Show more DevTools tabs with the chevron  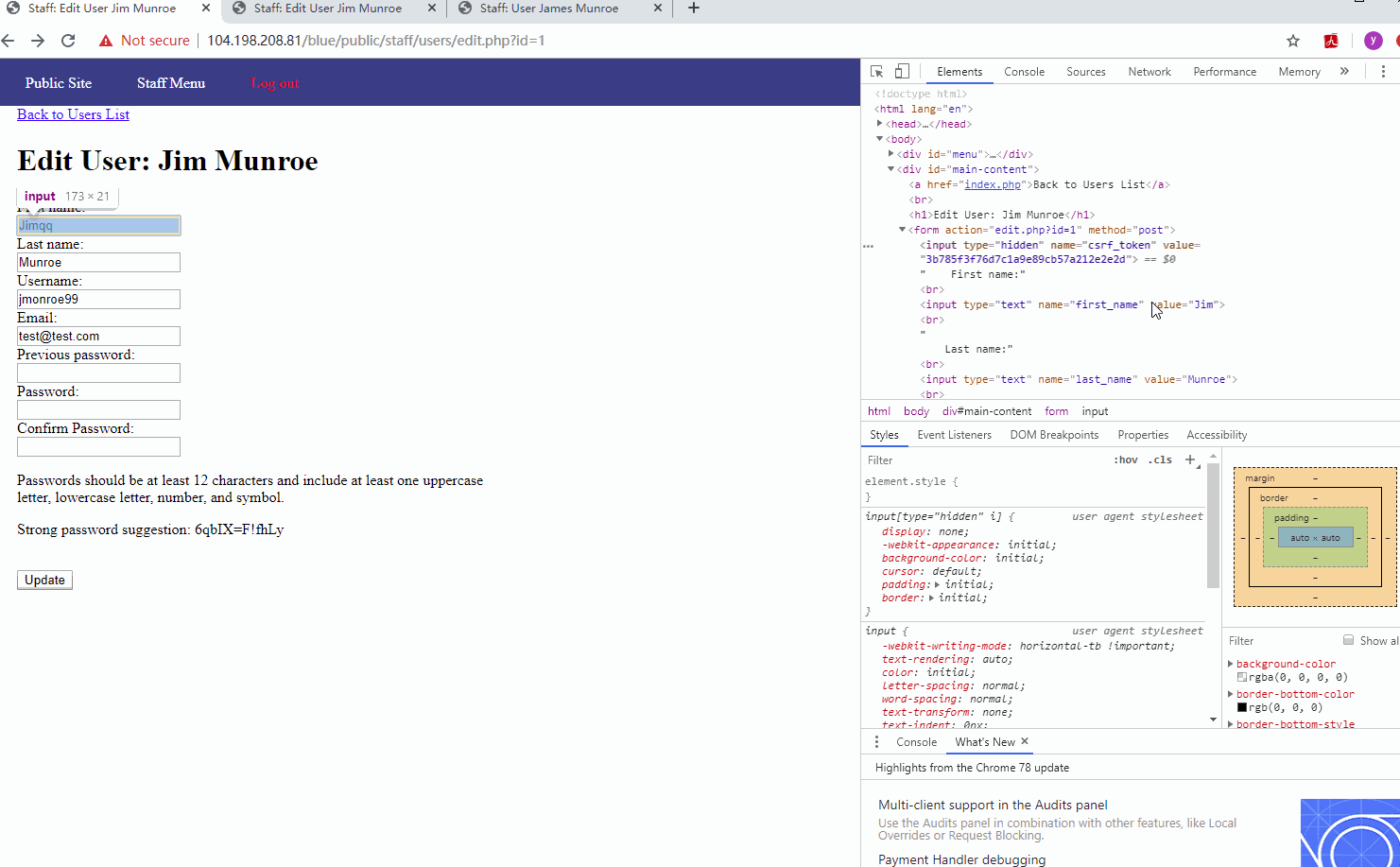1344,72
